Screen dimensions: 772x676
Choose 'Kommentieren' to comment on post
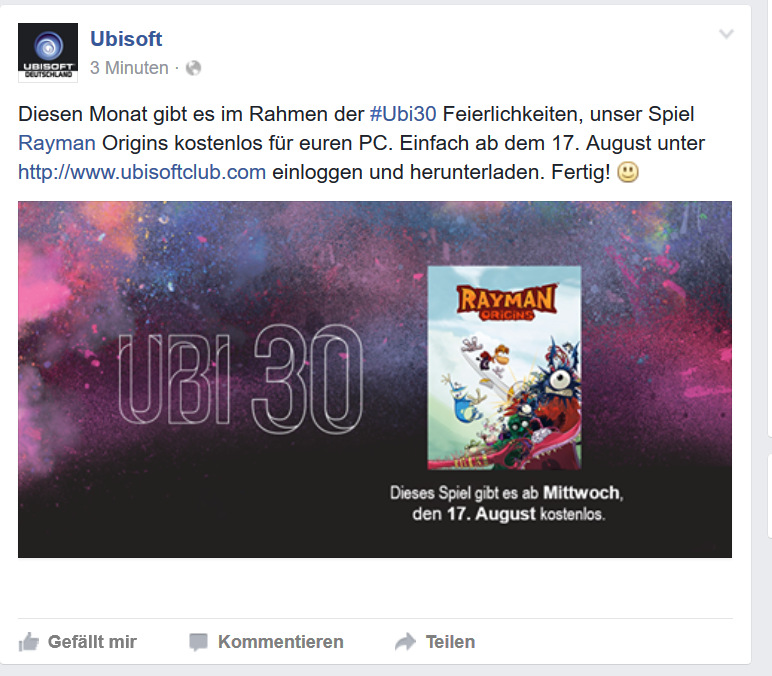coord(281,642)
